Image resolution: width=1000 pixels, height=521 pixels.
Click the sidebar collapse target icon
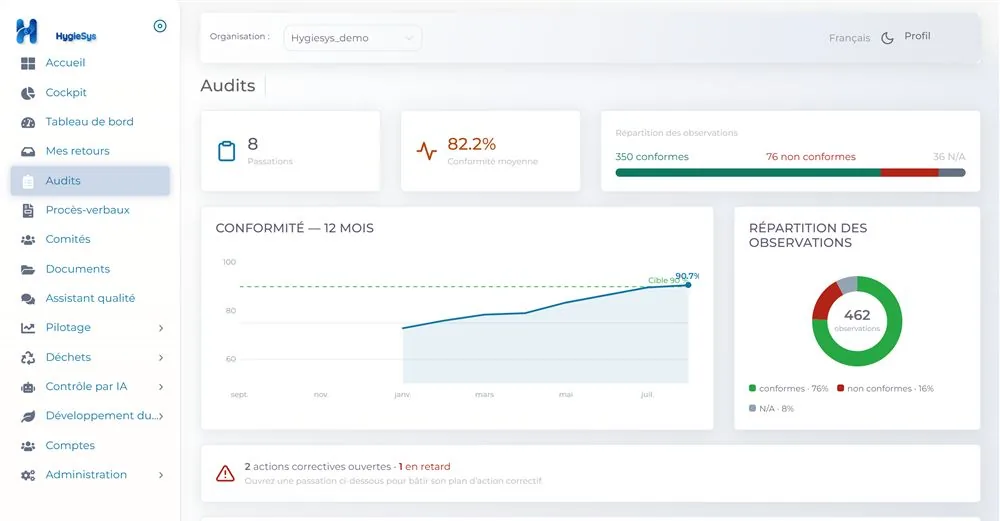pos(160,26)
